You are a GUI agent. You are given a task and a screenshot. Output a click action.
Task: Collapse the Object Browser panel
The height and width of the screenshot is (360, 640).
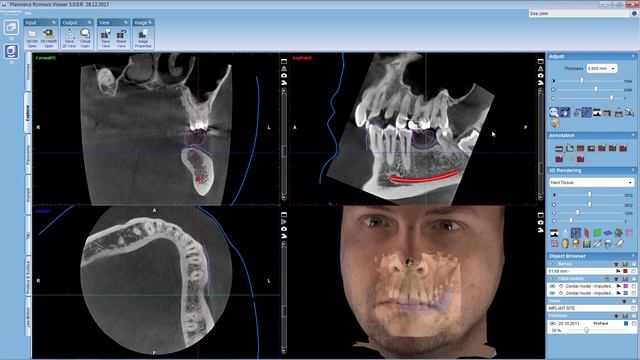[633, 256]
